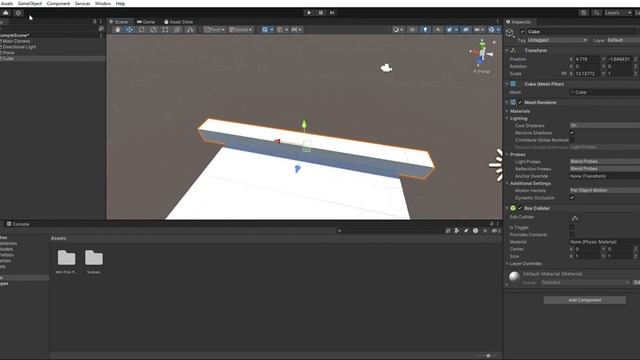The height and width of the screenshot is (360, 640).
Task: Toggle Box Collider enabled checkbox
Action: (x=520, y=208)
